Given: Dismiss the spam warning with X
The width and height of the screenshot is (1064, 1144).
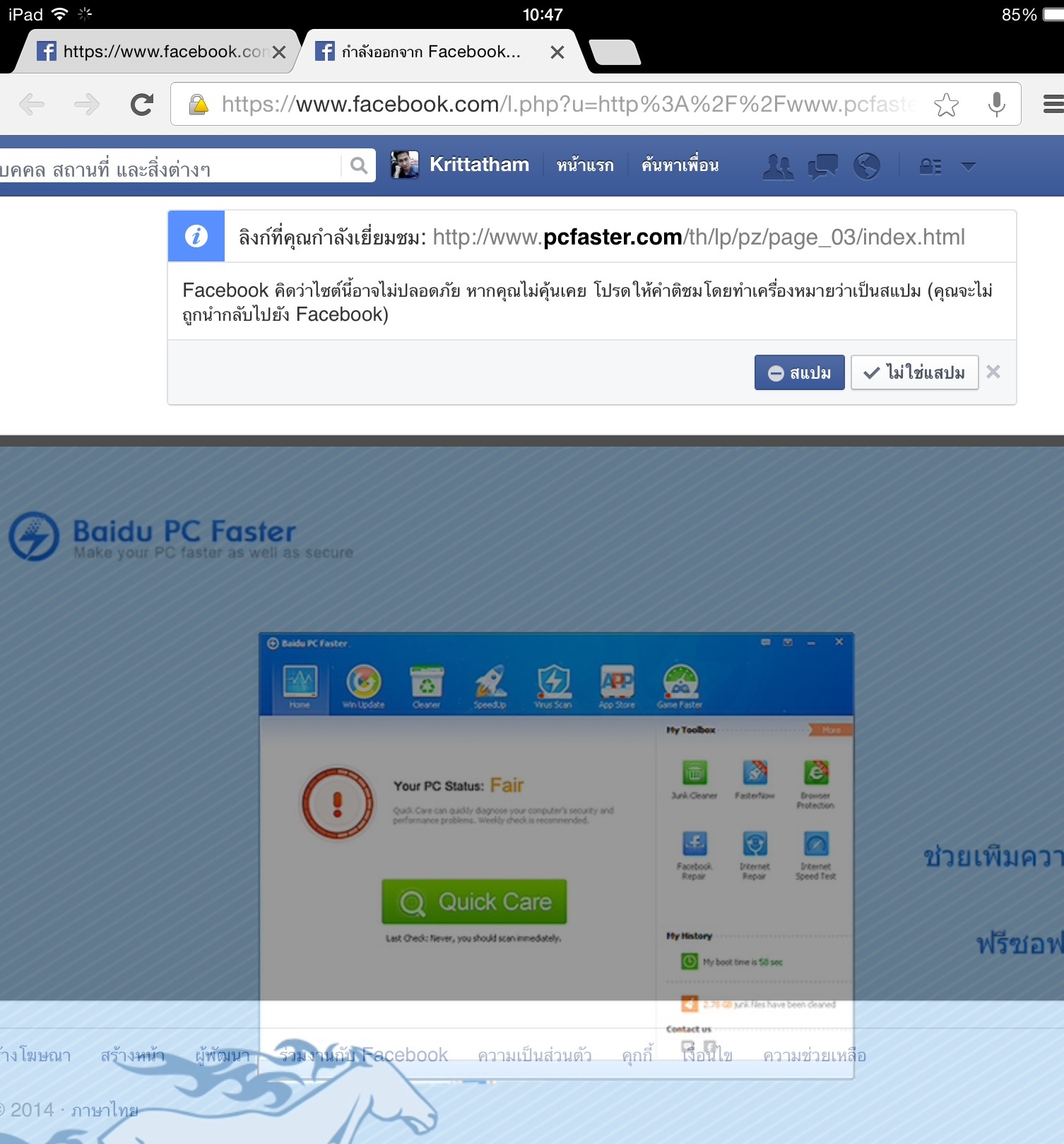Looking at the screenshot, I should 993,372.
